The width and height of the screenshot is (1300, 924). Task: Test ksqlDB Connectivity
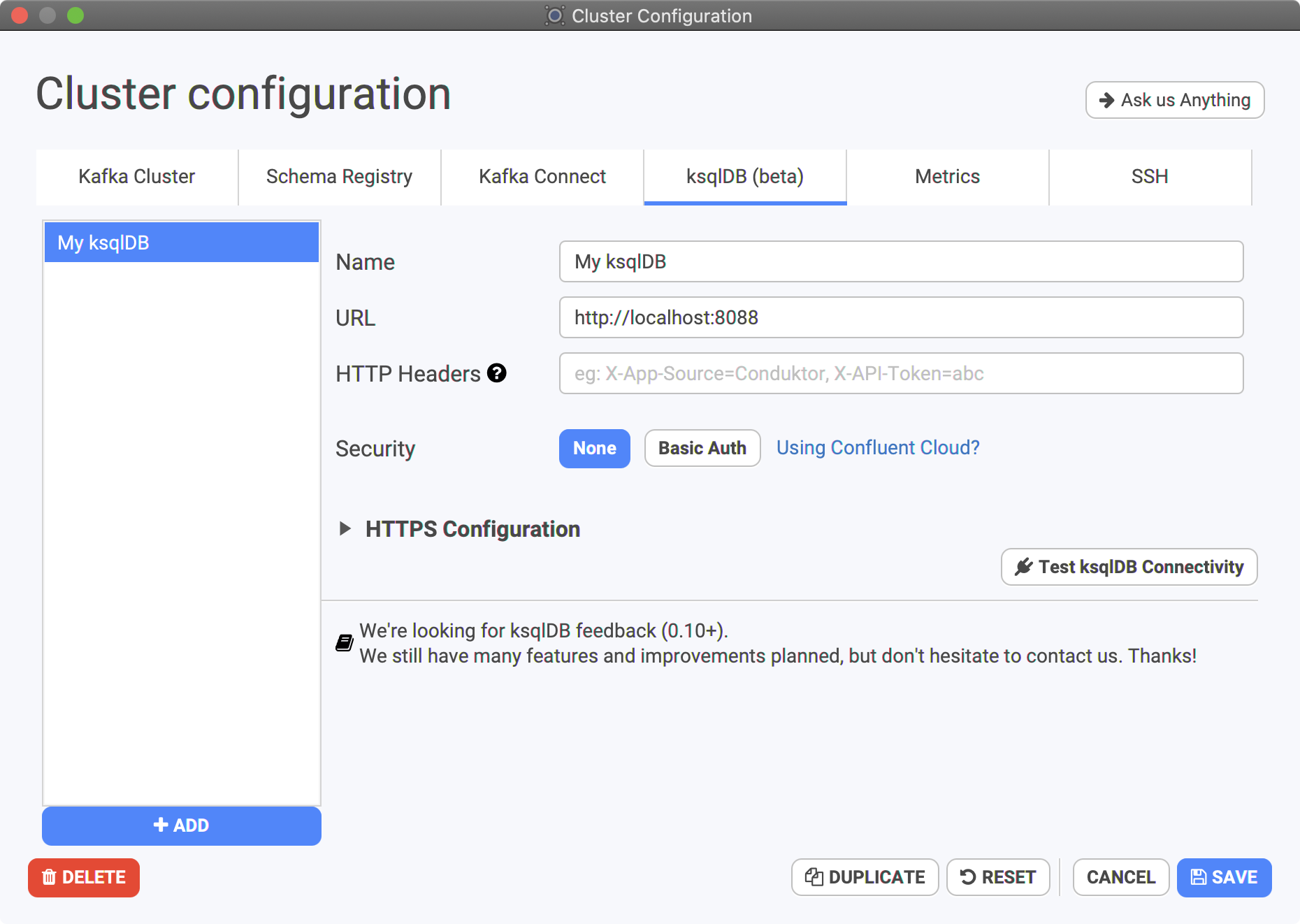pos(1129,567)
